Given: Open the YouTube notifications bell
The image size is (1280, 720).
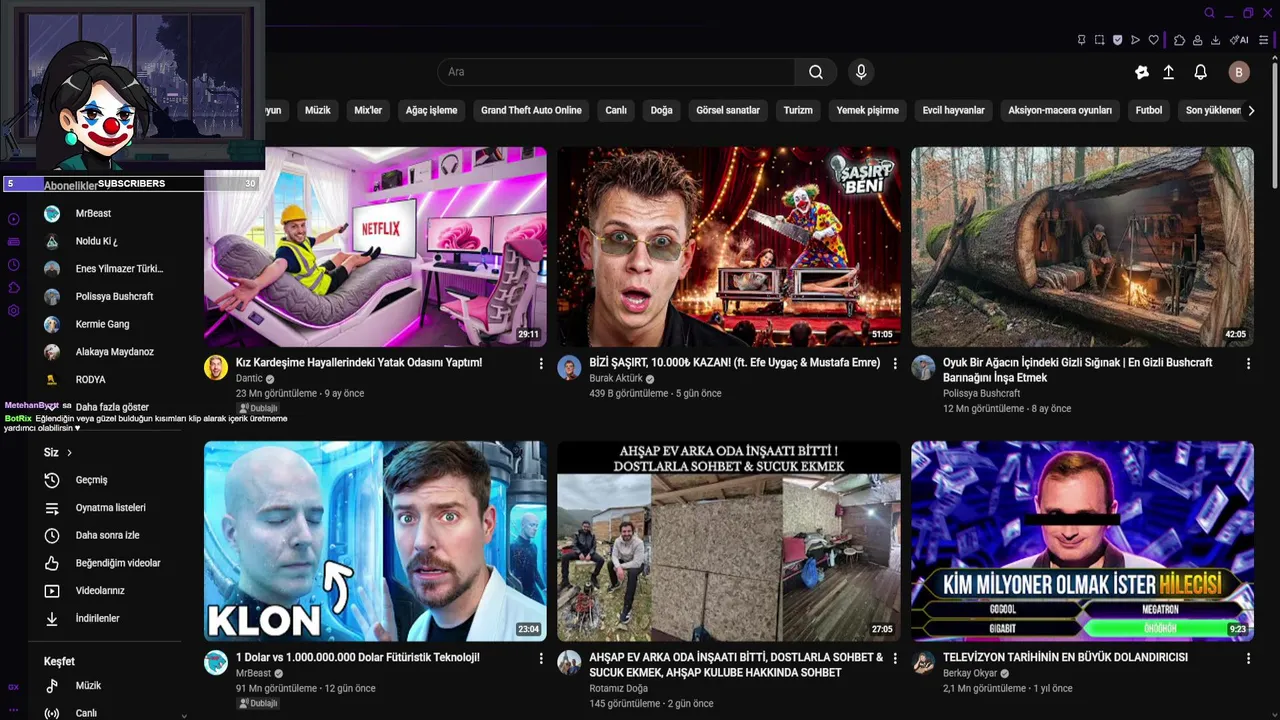Looking at the screenshot, I should [x=1200, y=72].
